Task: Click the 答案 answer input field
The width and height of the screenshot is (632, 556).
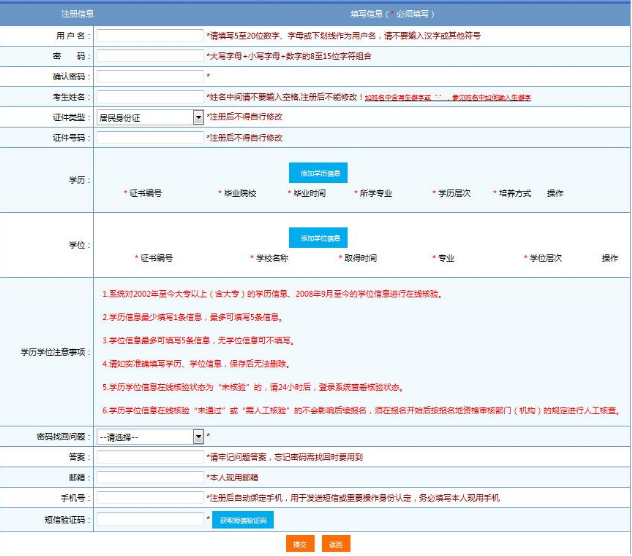Action: coord(150,458)
